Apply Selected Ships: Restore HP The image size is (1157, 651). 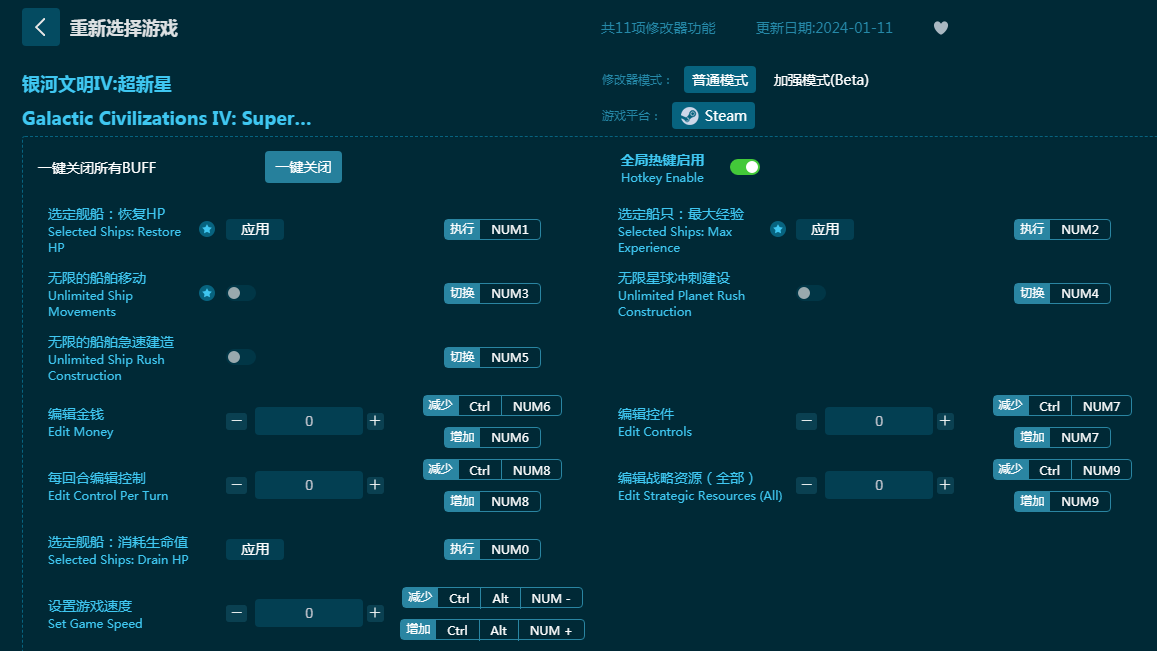pos(255,230)
